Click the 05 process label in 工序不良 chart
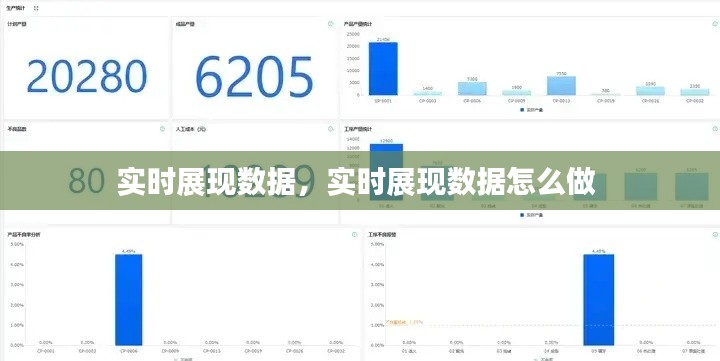The image size is (720, 361). coord(598,351)
